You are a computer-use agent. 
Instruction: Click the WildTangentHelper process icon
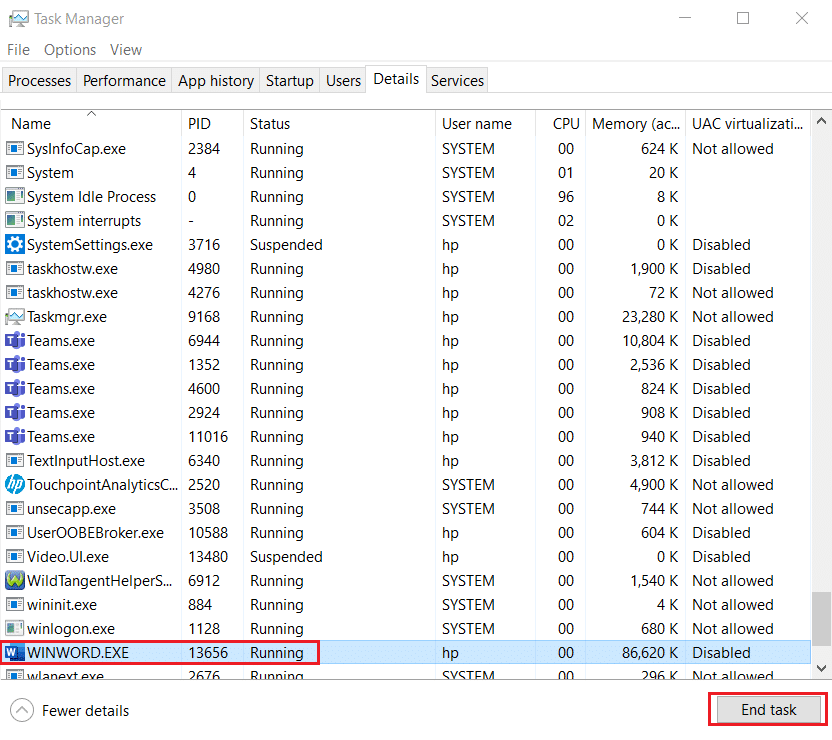tap(14, 581)
